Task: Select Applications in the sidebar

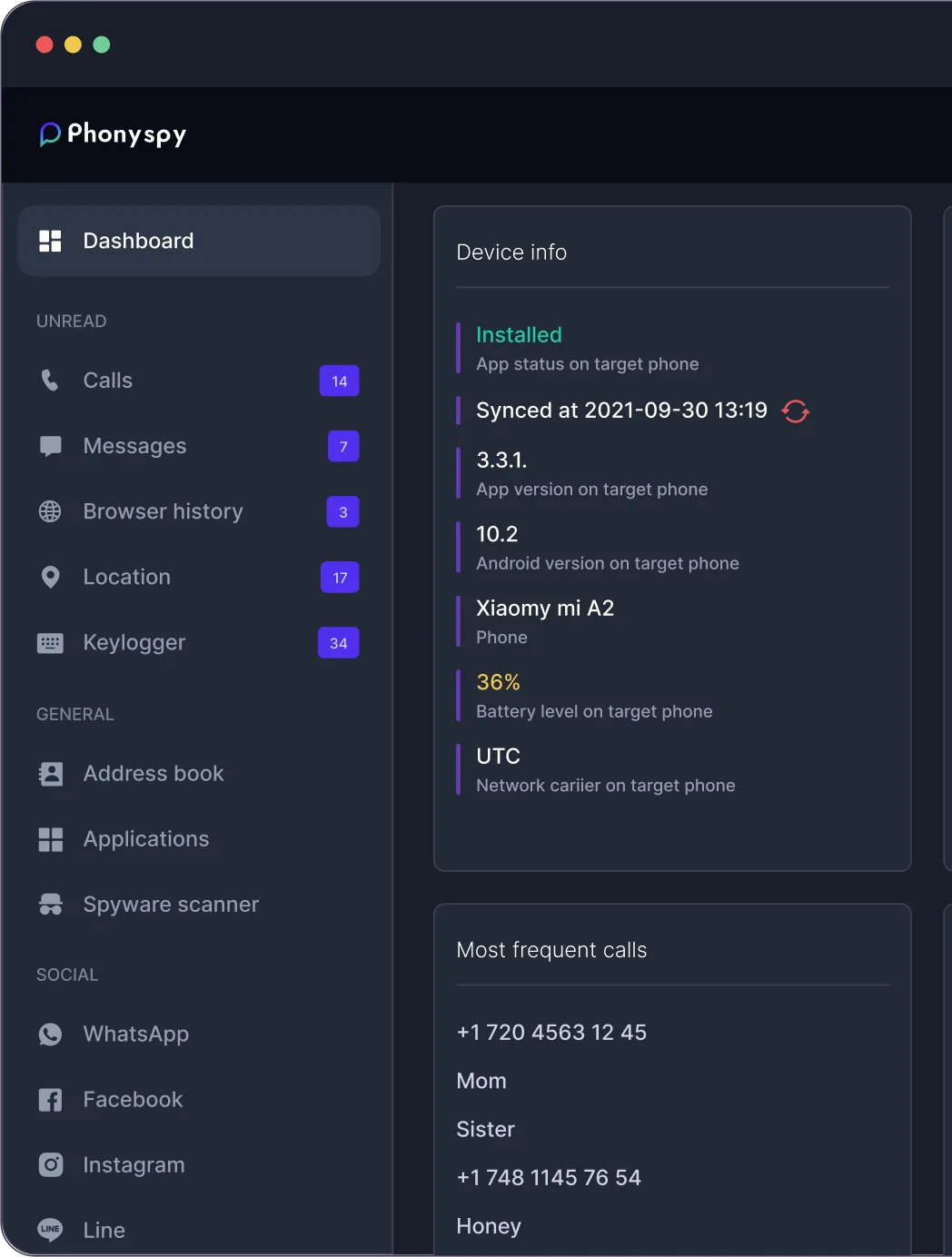Action: point(146,838)
